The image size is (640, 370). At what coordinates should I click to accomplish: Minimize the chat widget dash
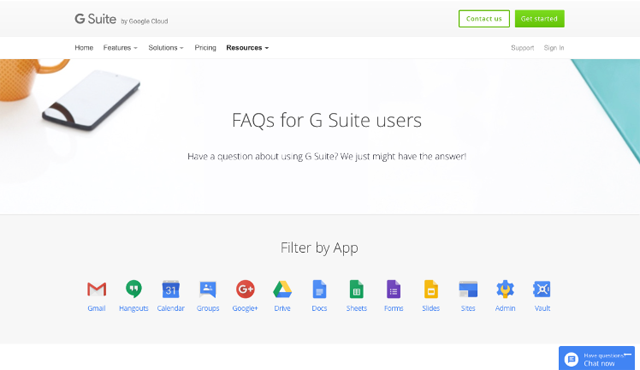(x=628, y=354)
